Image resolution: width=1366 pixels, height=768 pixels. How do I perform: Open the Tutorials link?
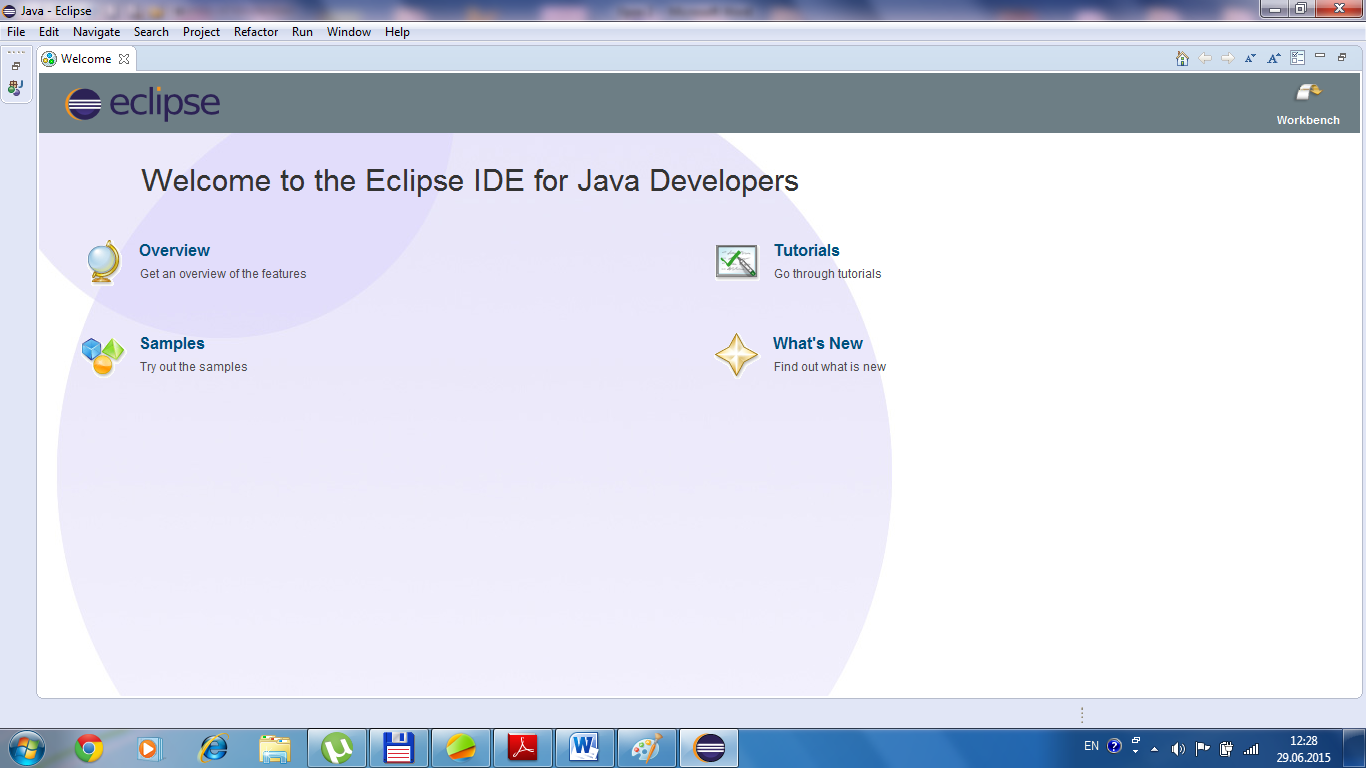pos(807,250)
